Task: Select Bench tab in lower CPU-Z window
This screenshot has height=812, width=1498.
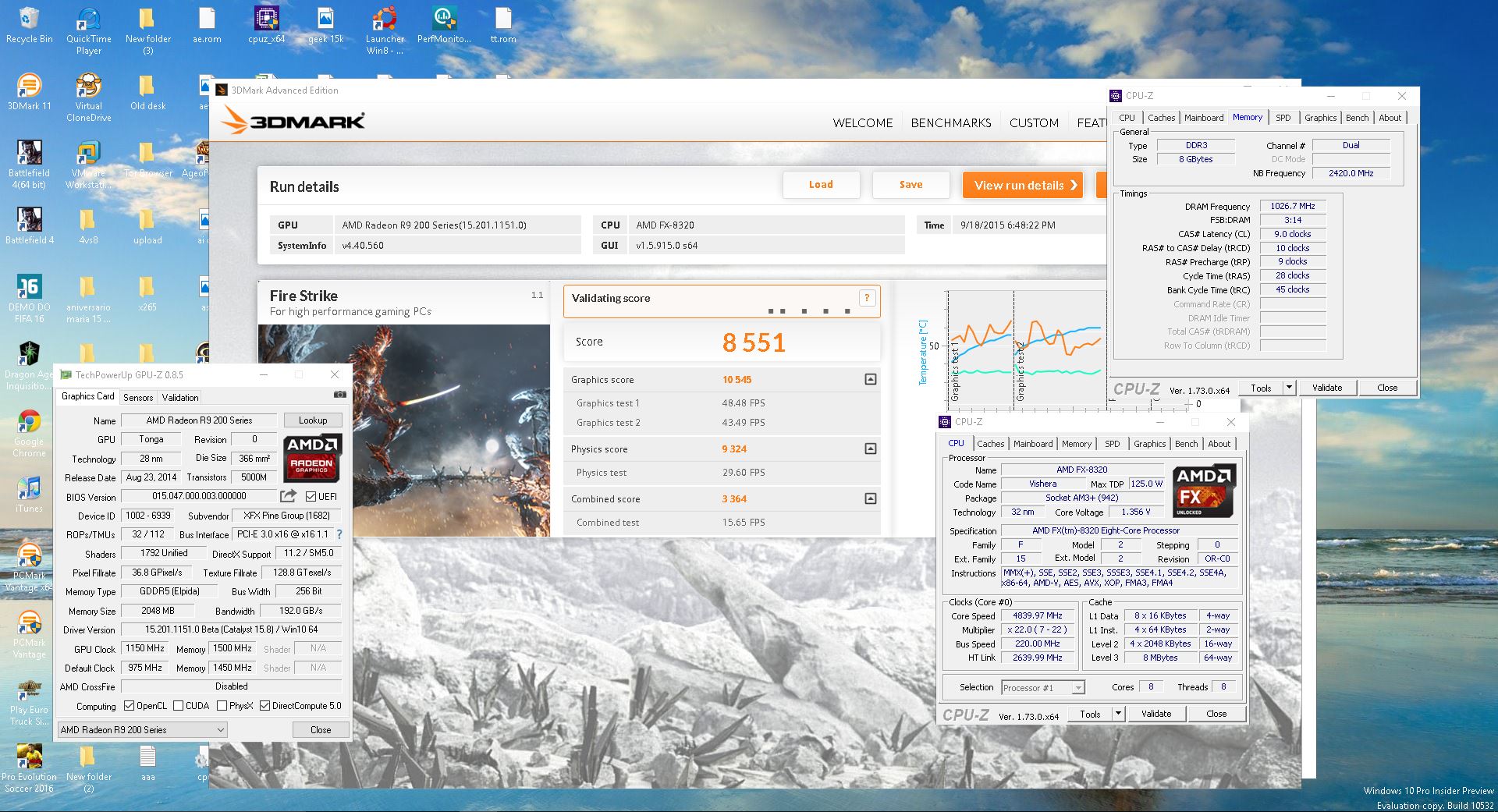Action: pos(1186,444)
